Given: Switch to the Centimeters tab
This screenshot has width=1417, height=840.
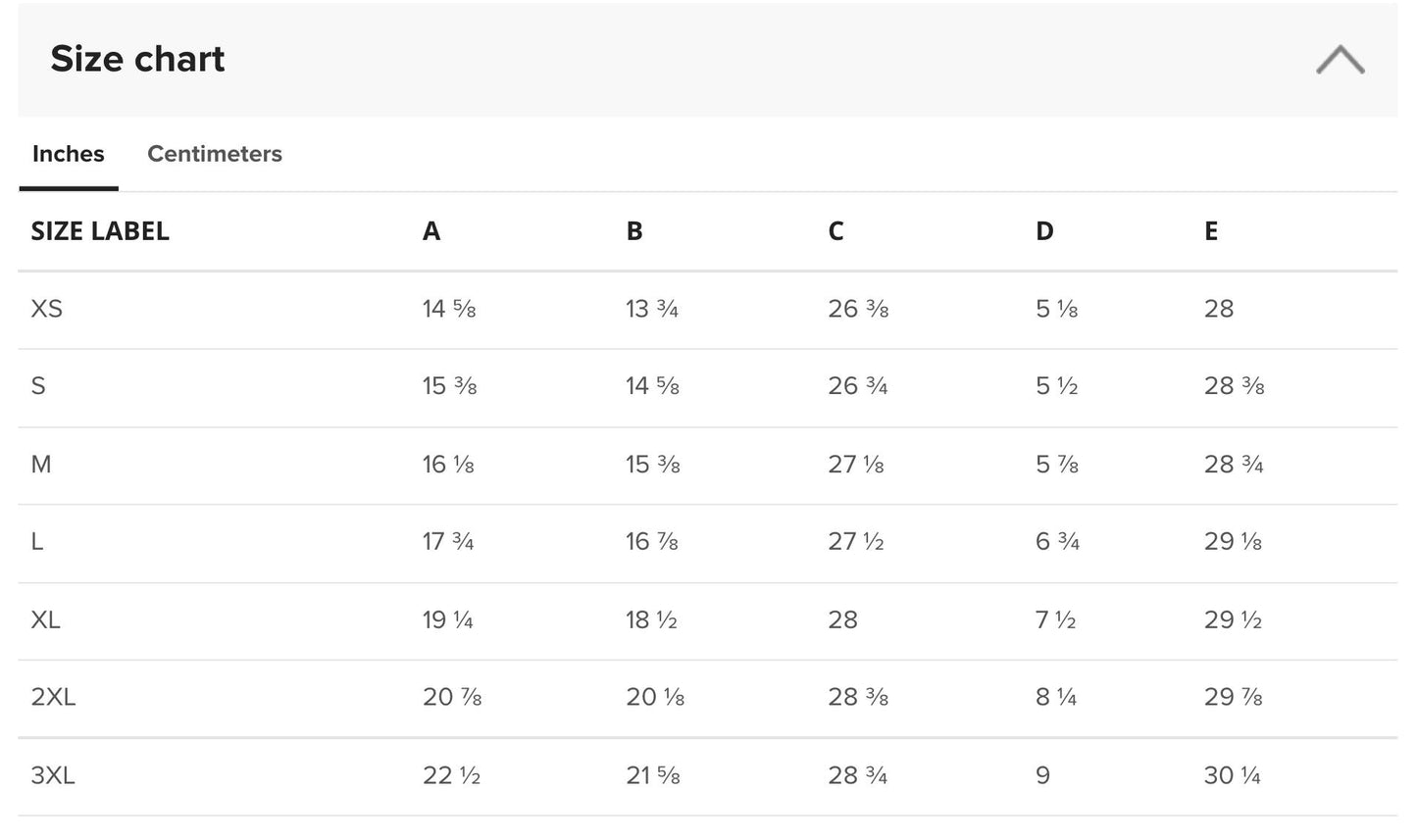Looking at the screenshot, I should [214, 154].
